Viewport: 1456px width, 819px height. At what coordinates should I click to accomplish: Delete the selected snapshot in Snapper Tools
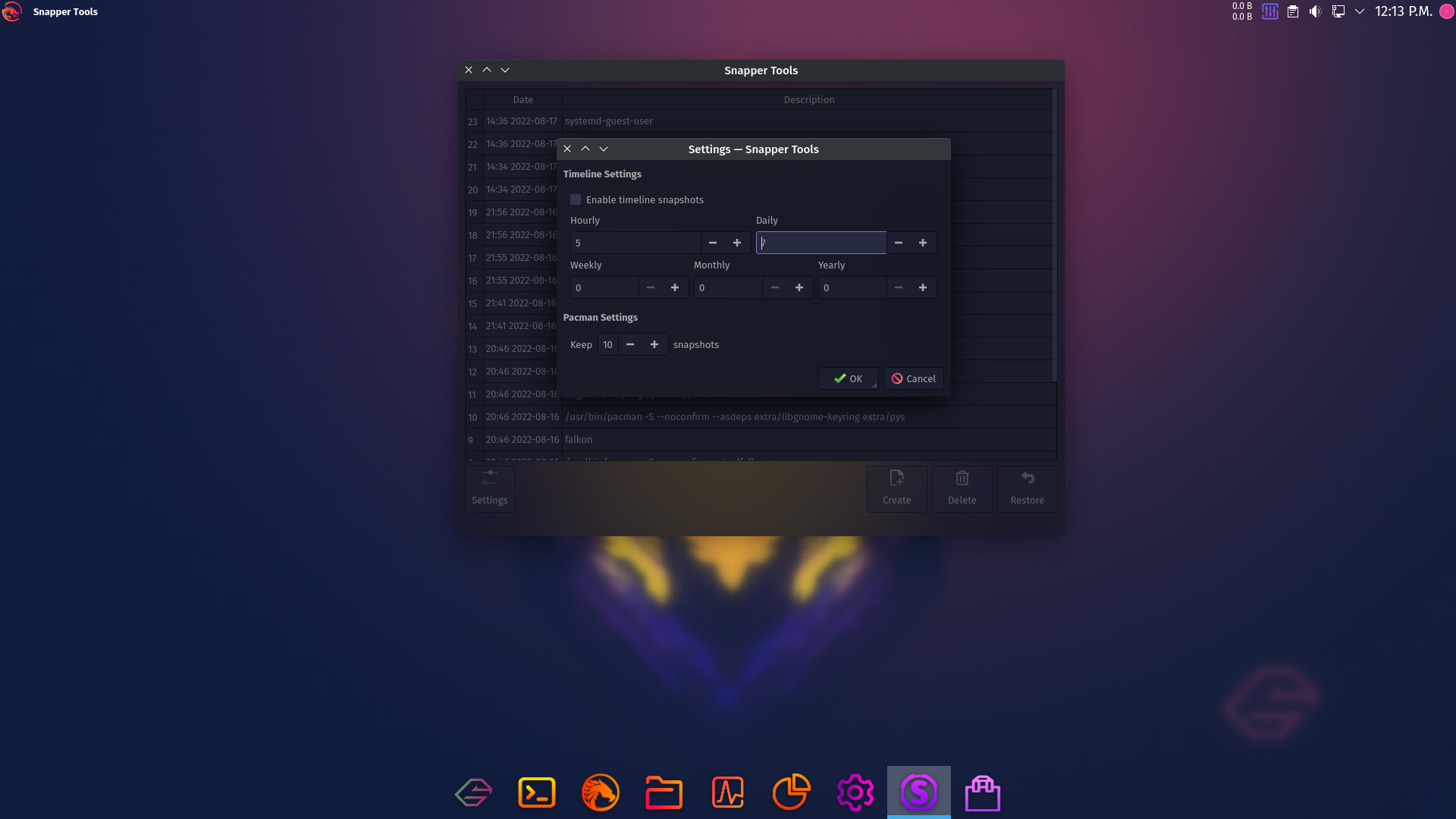962,488
